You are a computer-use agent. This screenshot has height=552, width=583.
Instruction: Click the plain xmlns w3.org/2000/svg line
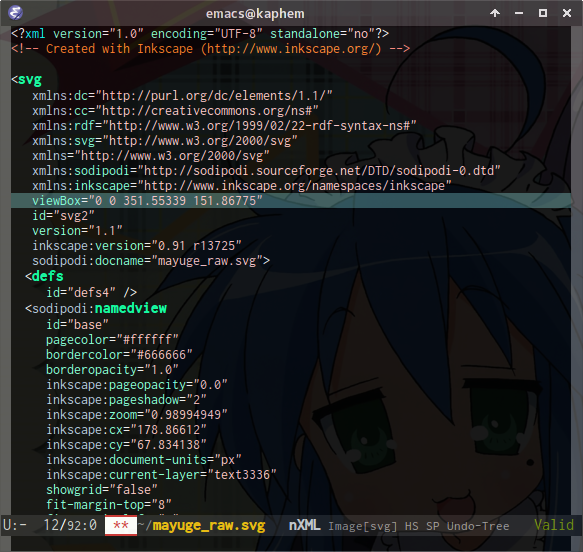(x=151, y=155)
